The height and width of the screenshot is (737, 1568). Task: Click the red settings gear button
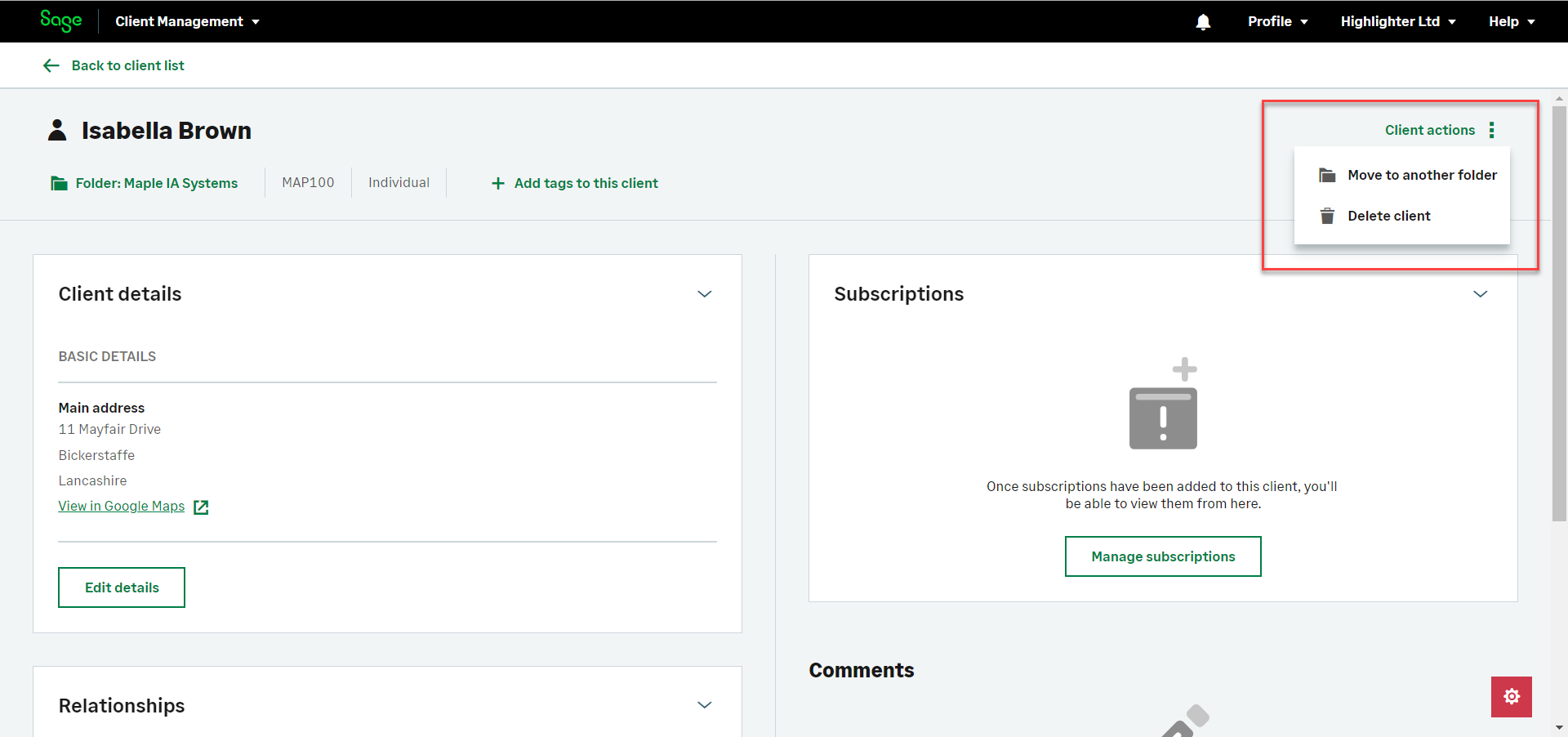coord(1511,696)
